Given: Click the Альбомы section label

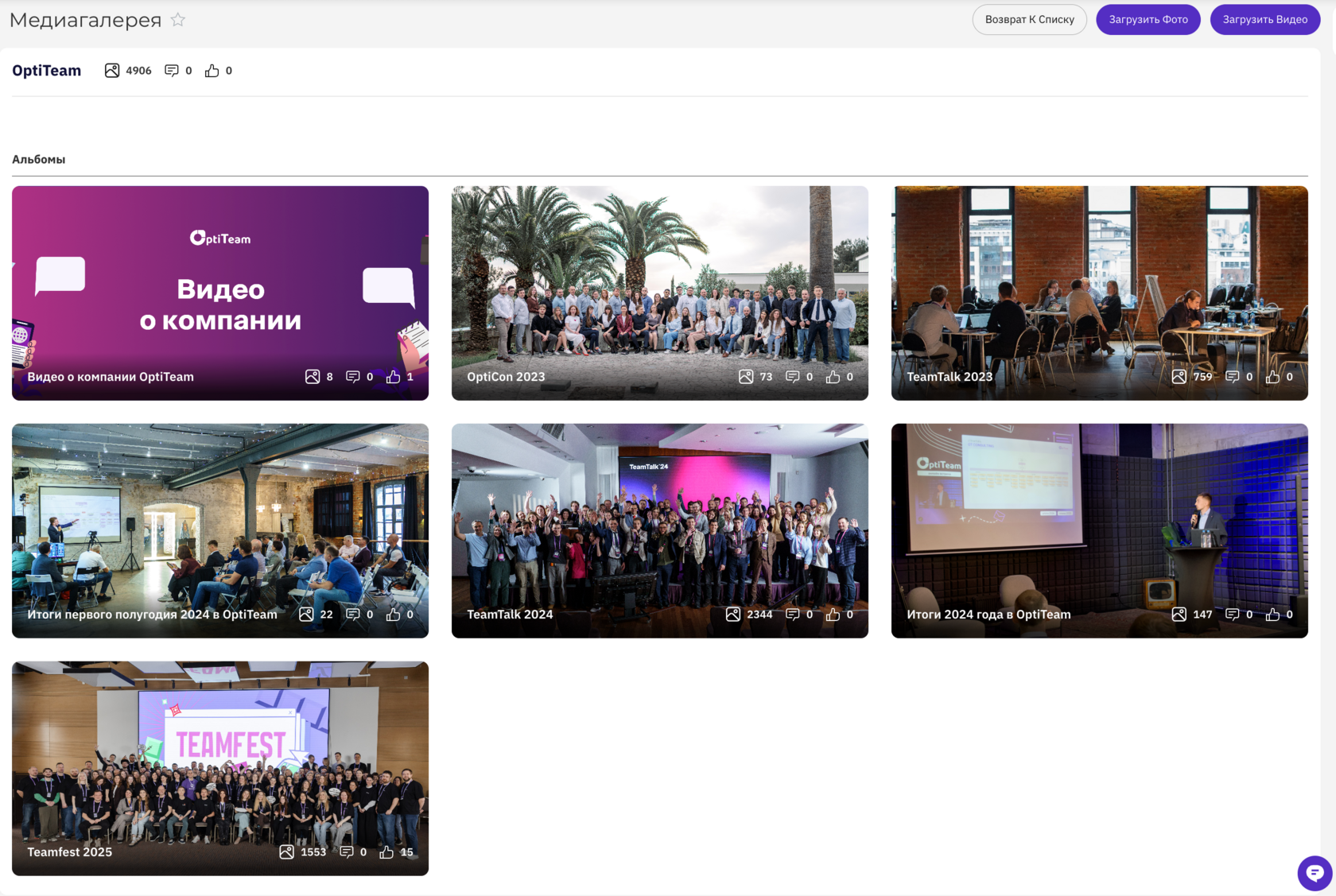Looking at the screenshot, I should coord(39,160).
